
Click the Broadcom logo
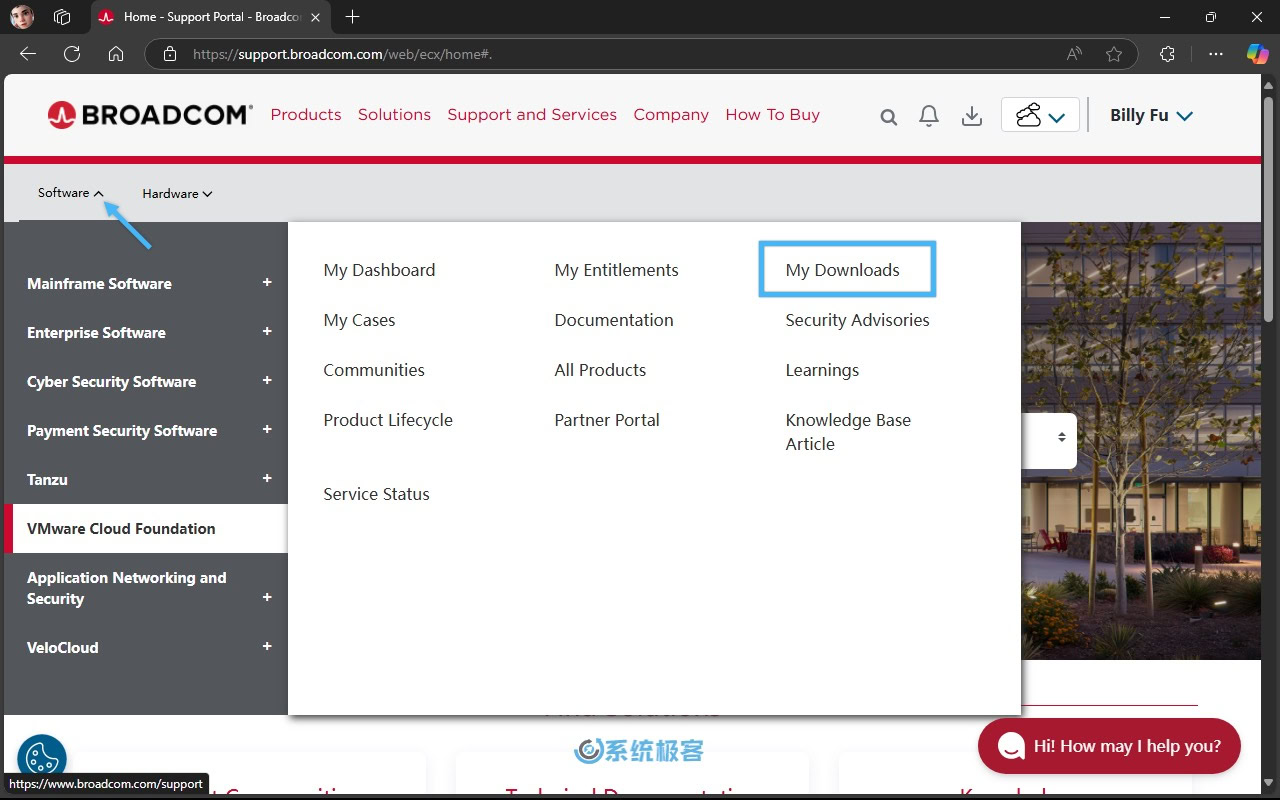[150, 115]
